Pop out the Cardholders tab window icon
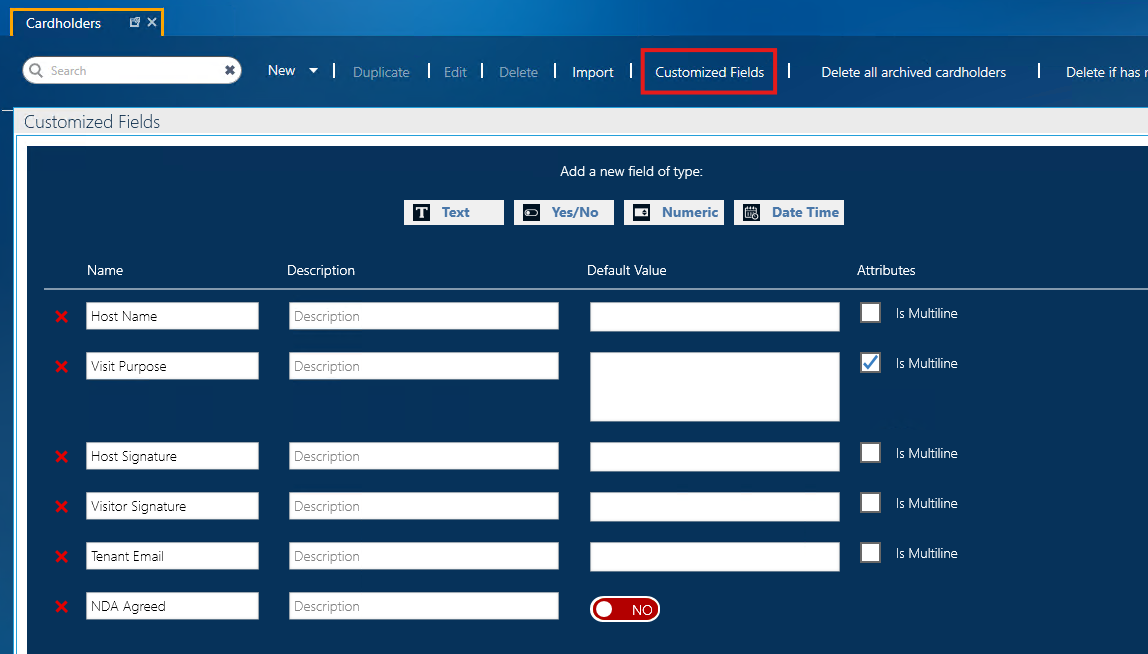This screenshot has width=1148, height=654. coord(135,22)
